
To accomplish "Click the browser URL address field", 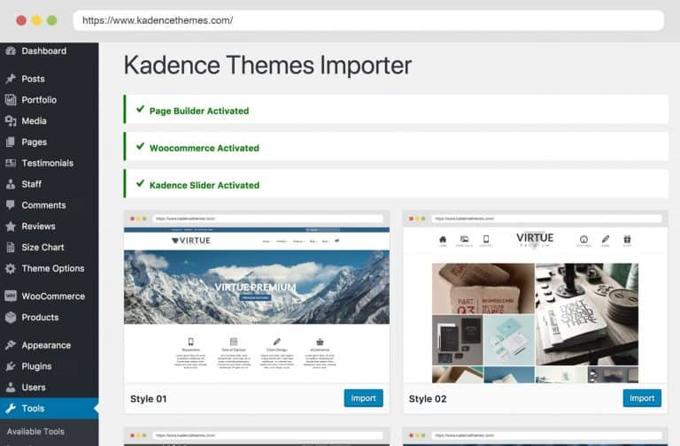I will pos(370,20).
